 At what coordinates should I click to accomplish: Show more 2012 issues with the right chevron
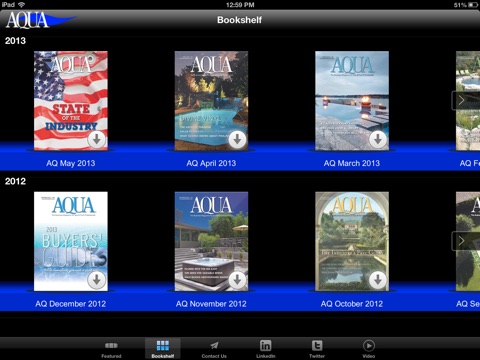tap(462, 241)
